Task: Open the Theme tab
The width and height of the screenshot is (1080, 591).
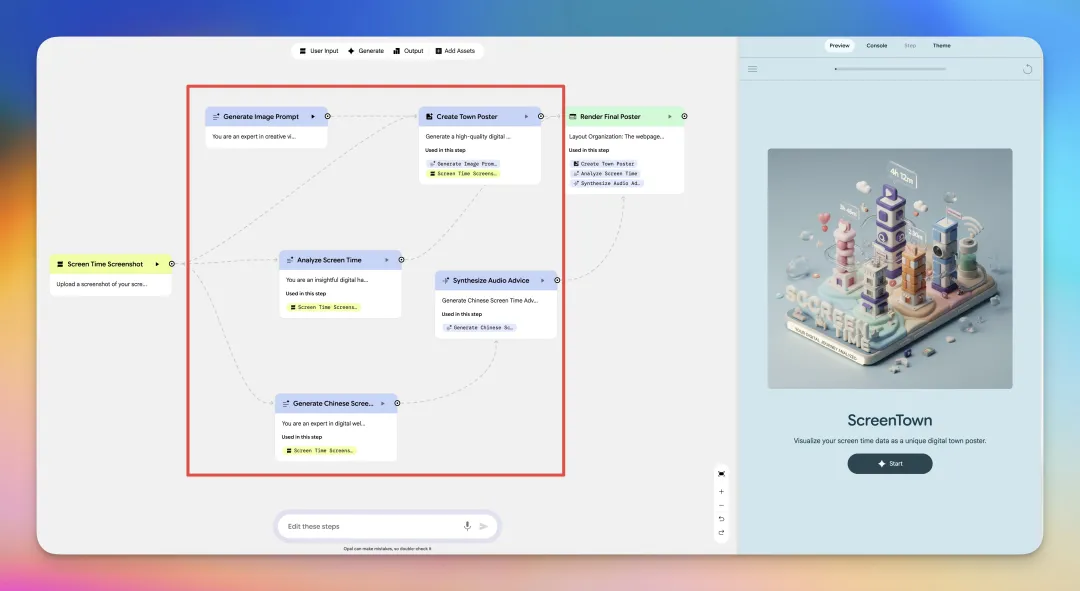Action: pos(941,46)
